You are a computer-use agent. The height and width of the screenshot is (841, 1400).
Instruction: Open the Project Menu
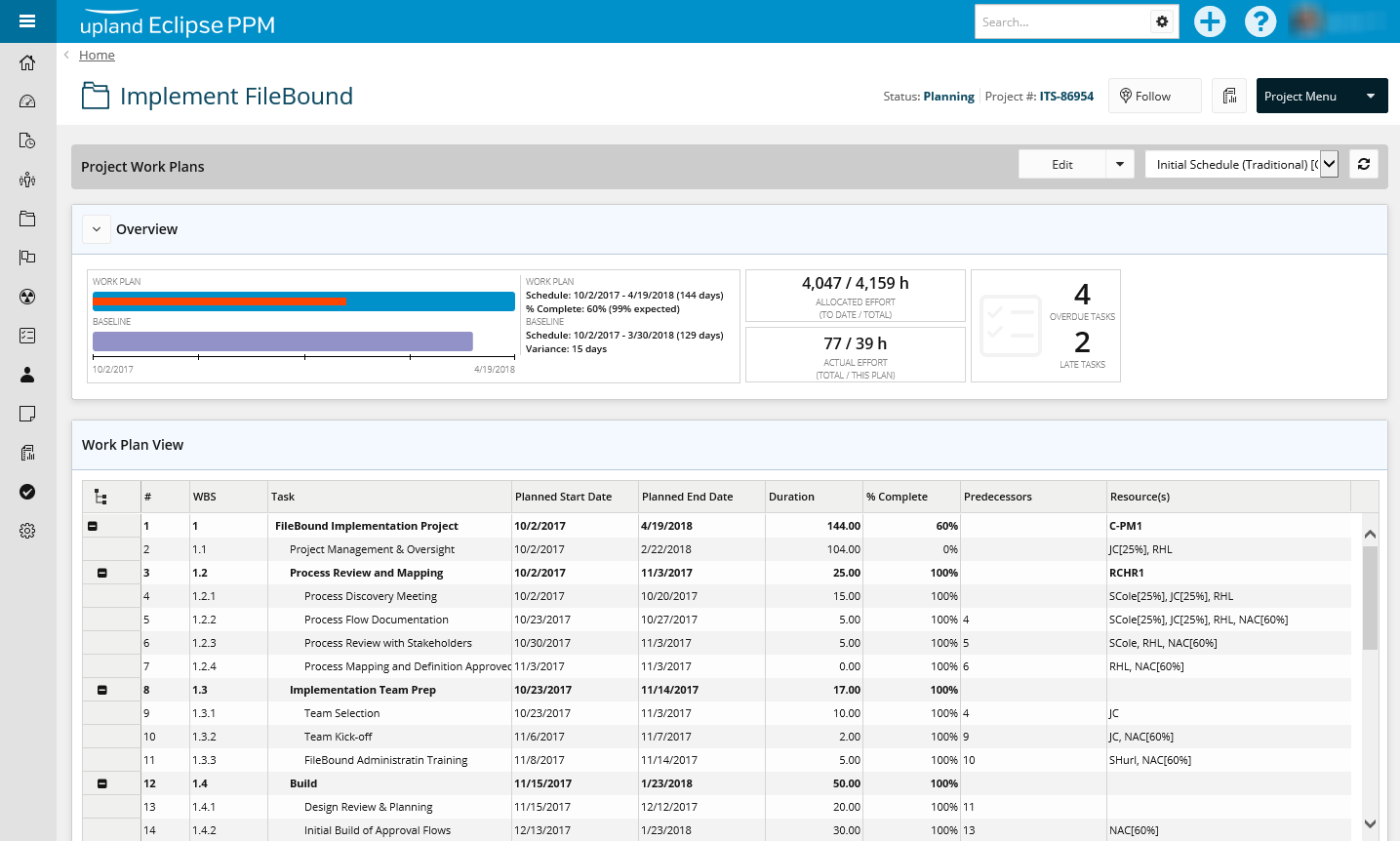[1321, 96]
